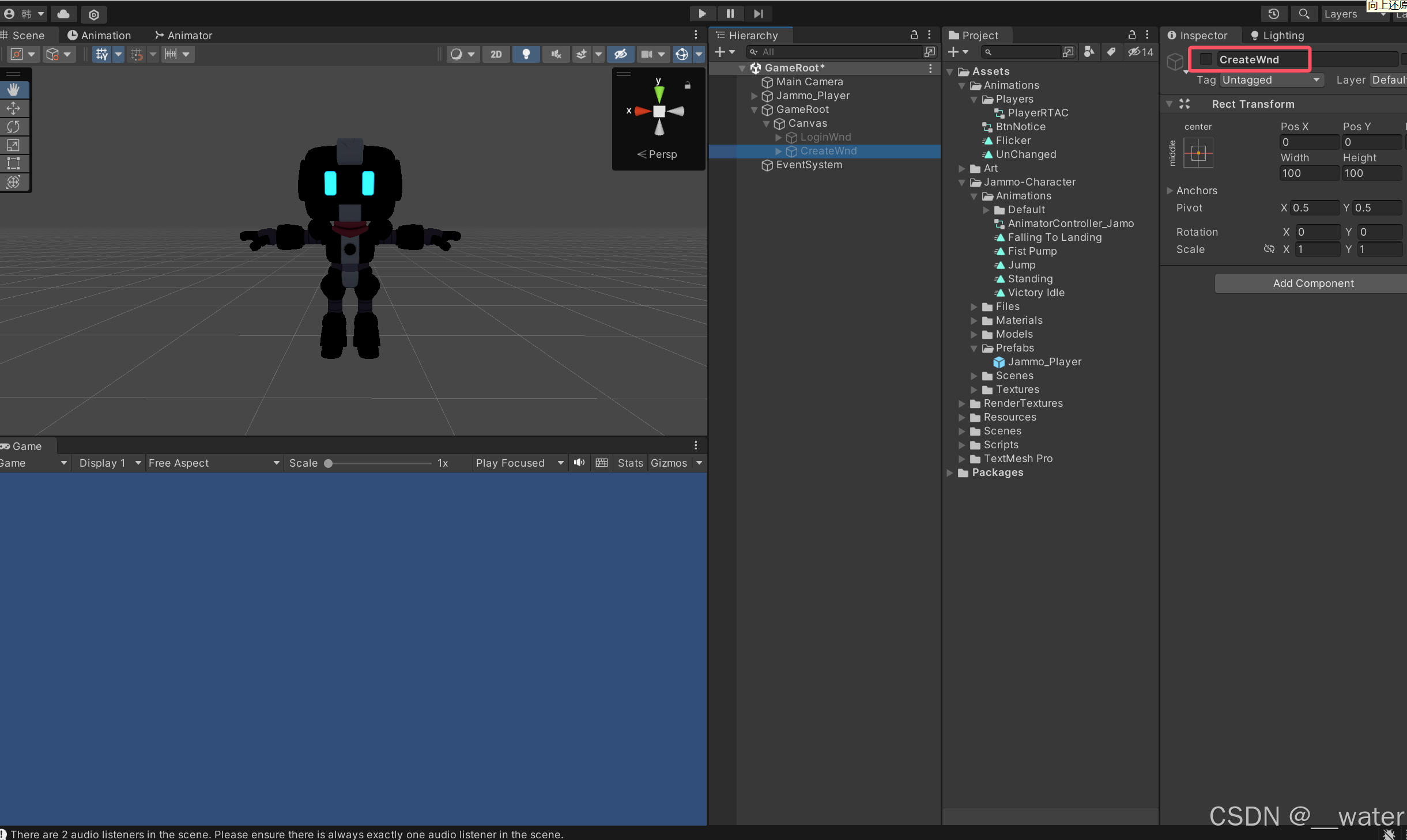Select LoginWnd in the Hierarchy

[825, 137]
